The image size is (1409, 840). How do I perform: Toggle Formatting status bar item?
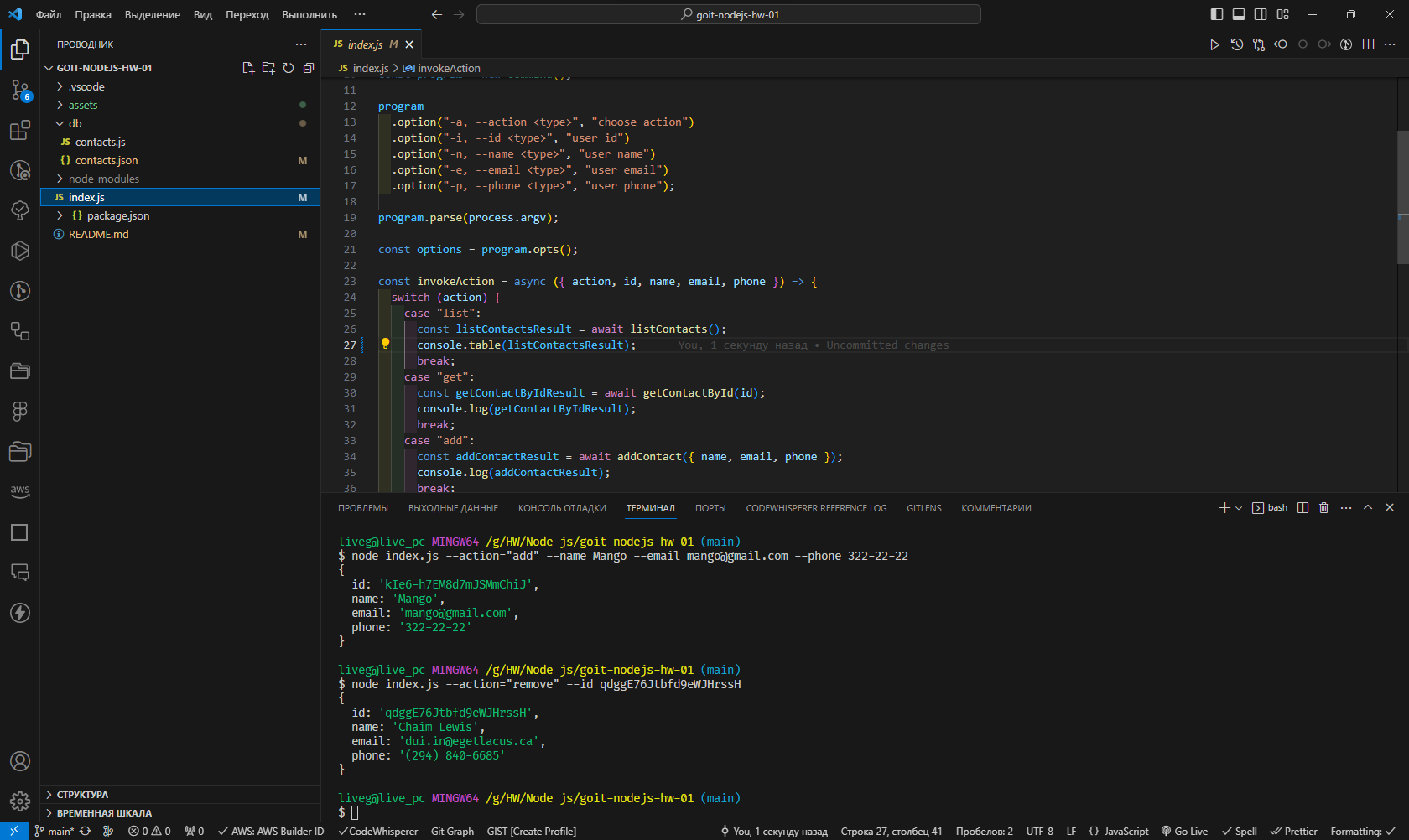(1363, 831)
